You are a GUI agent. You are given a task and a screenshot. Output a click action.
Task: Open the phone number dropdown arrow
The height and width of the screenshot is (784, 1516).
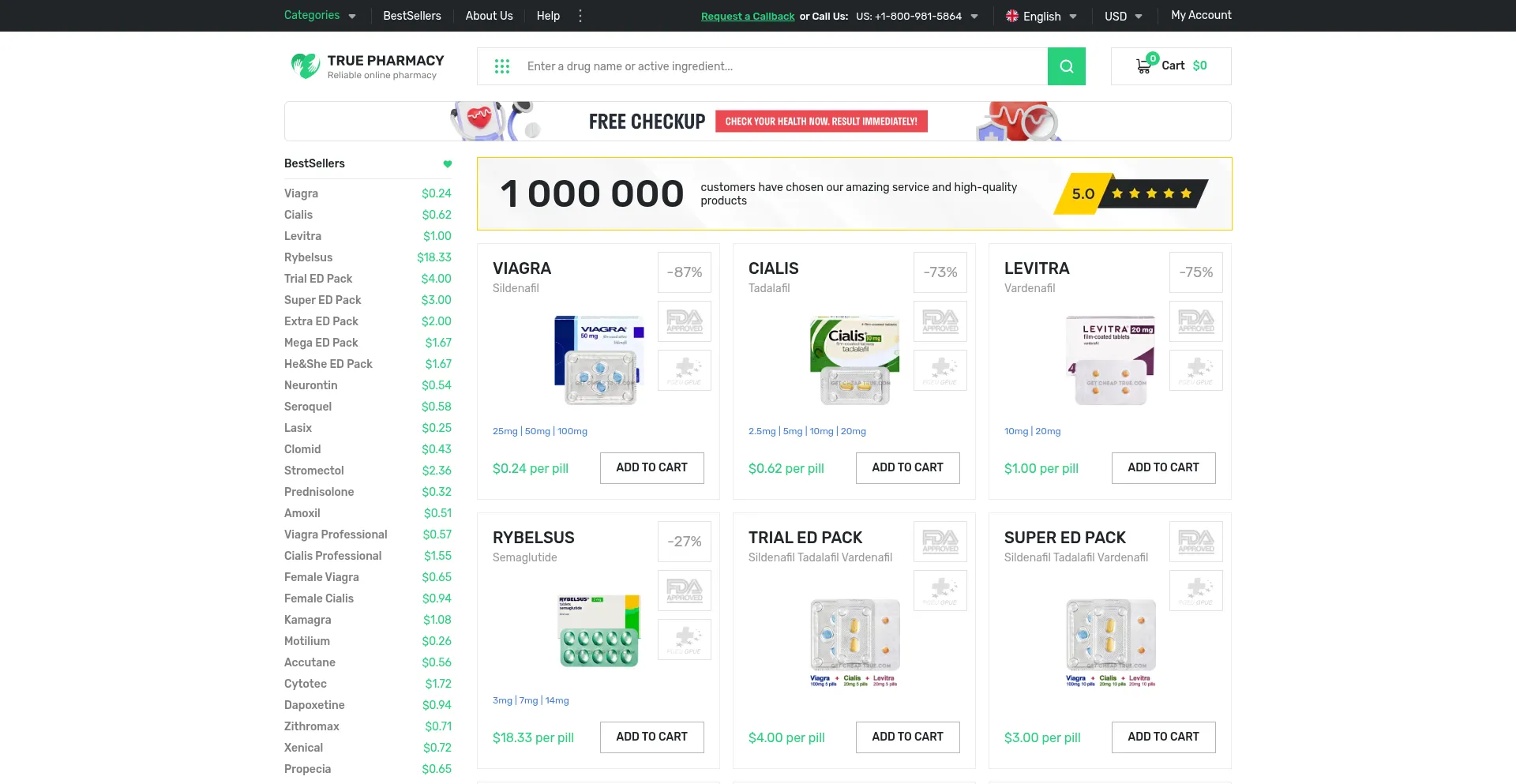[974, 17]
